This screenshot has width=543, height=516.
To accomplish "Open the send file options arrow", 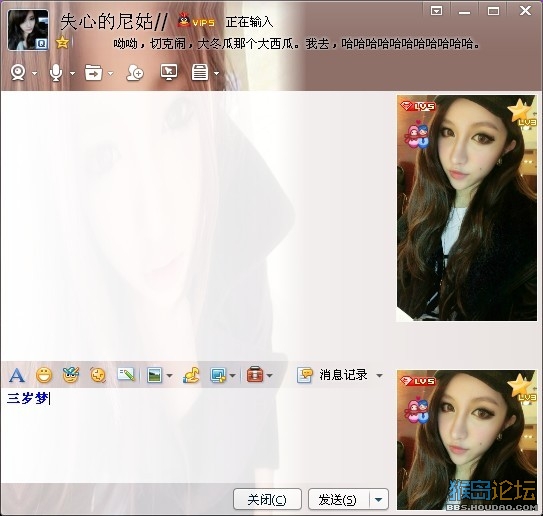I will coord(110,73).
